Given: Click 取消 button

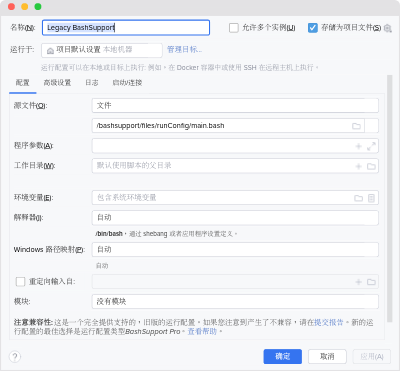Looking at the screenshot, I should coord(327,357).
